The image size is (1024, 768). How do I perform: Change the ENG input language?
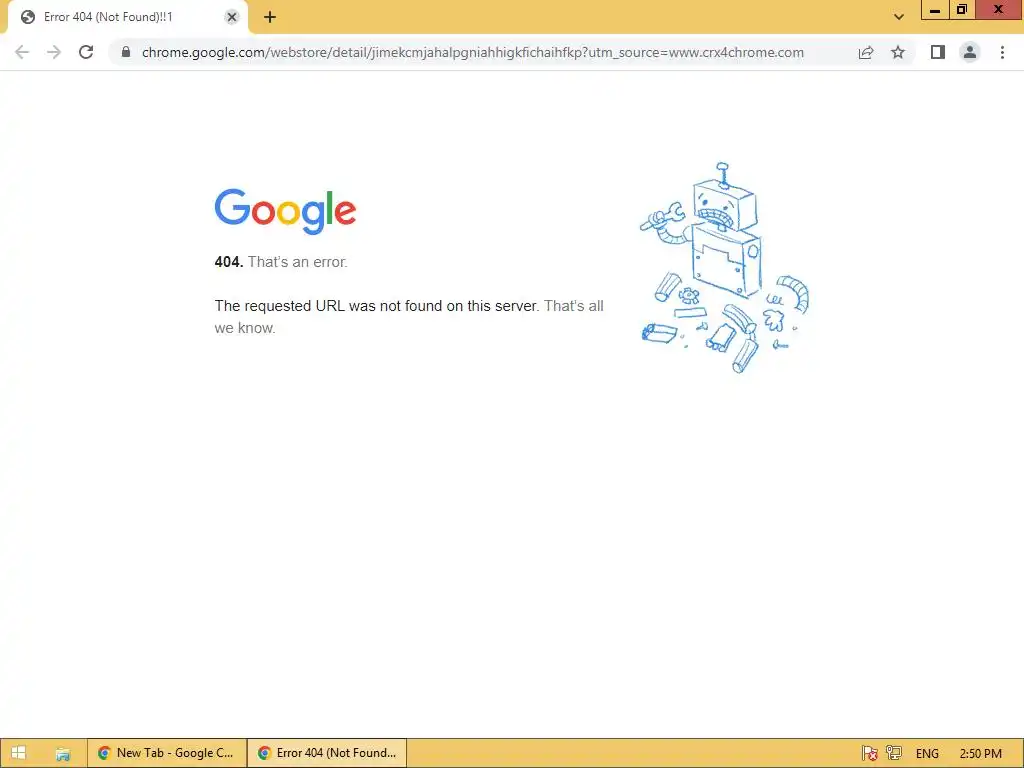pyautogui.click(x=927, y=753)
